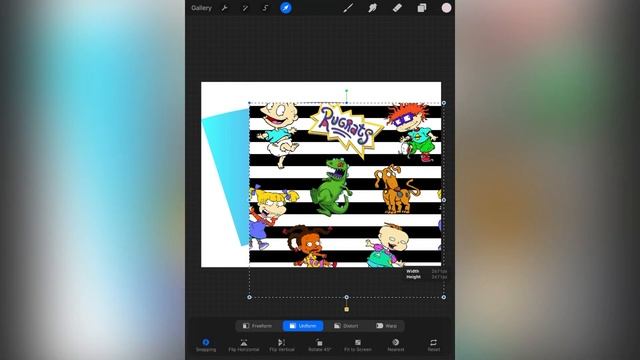The width and height of the screenshot is (640, 360).
Task: Select the Smudge tool
Action: coord(372,8)
